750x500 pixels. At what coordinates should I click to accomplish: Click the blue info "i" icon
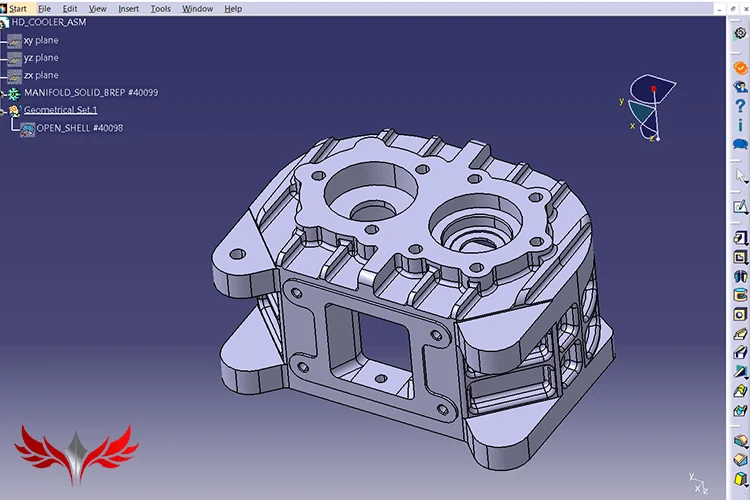coord(740,125)
